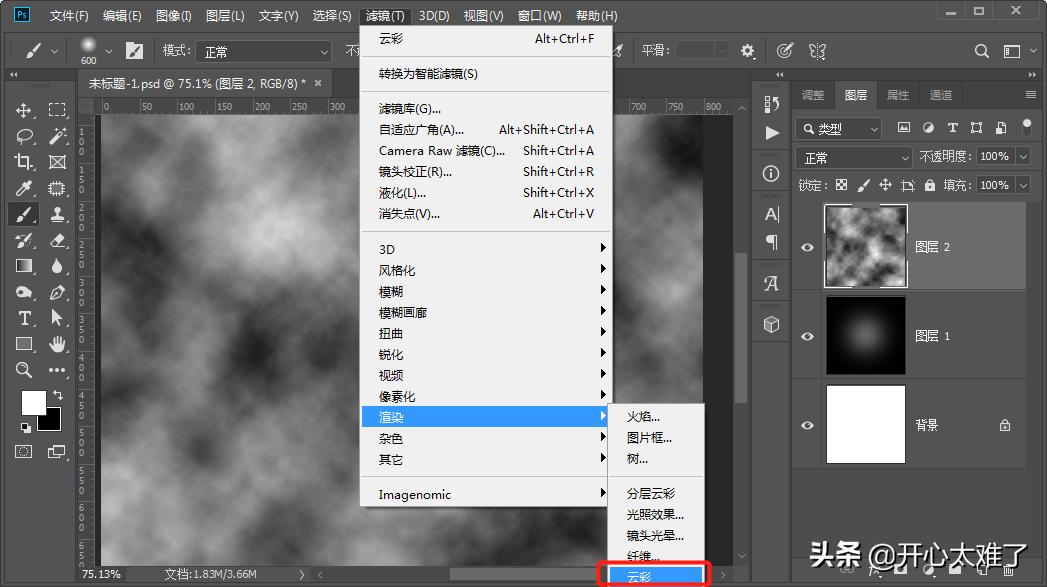The image size is (1047, 587).
Task: Hide the 图层 1 layer visibility
Action: 806,335
